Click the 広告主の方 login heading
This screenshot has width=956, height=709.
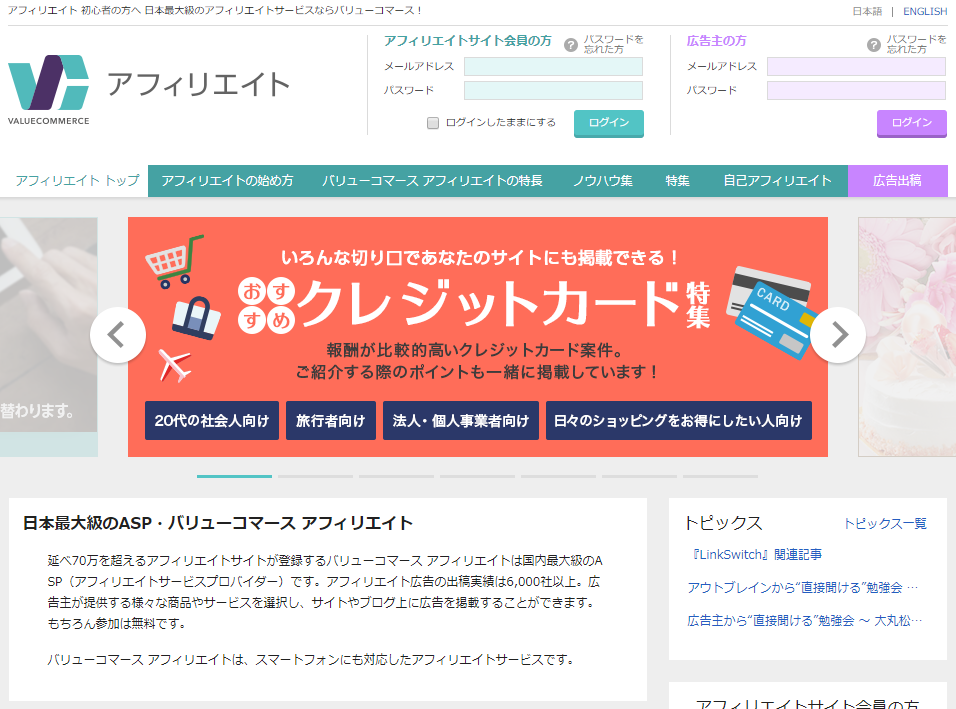[x=716, y=41]
